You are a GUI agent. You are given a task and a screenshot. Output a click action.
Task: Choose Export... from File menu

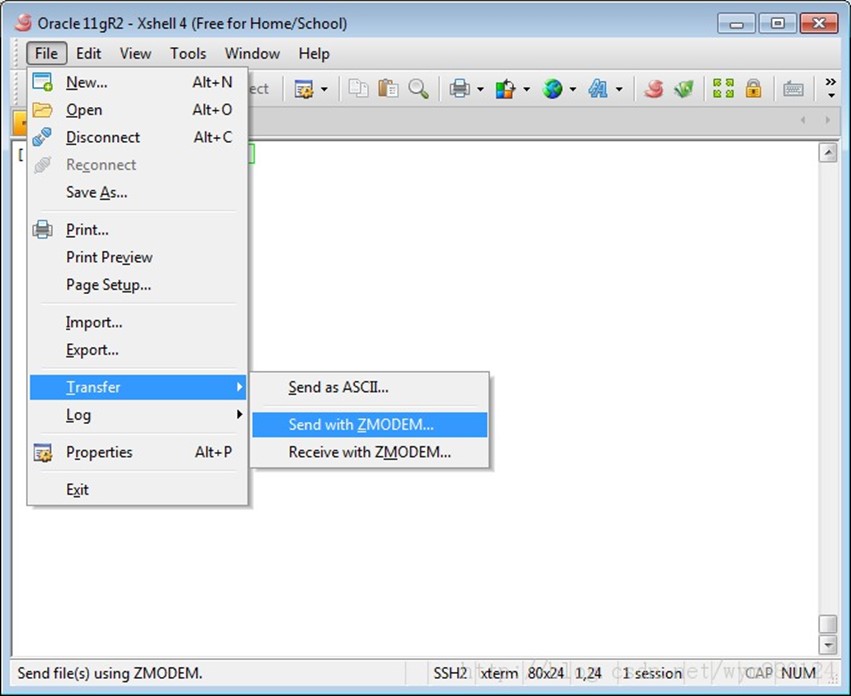[x=138, y=350]
